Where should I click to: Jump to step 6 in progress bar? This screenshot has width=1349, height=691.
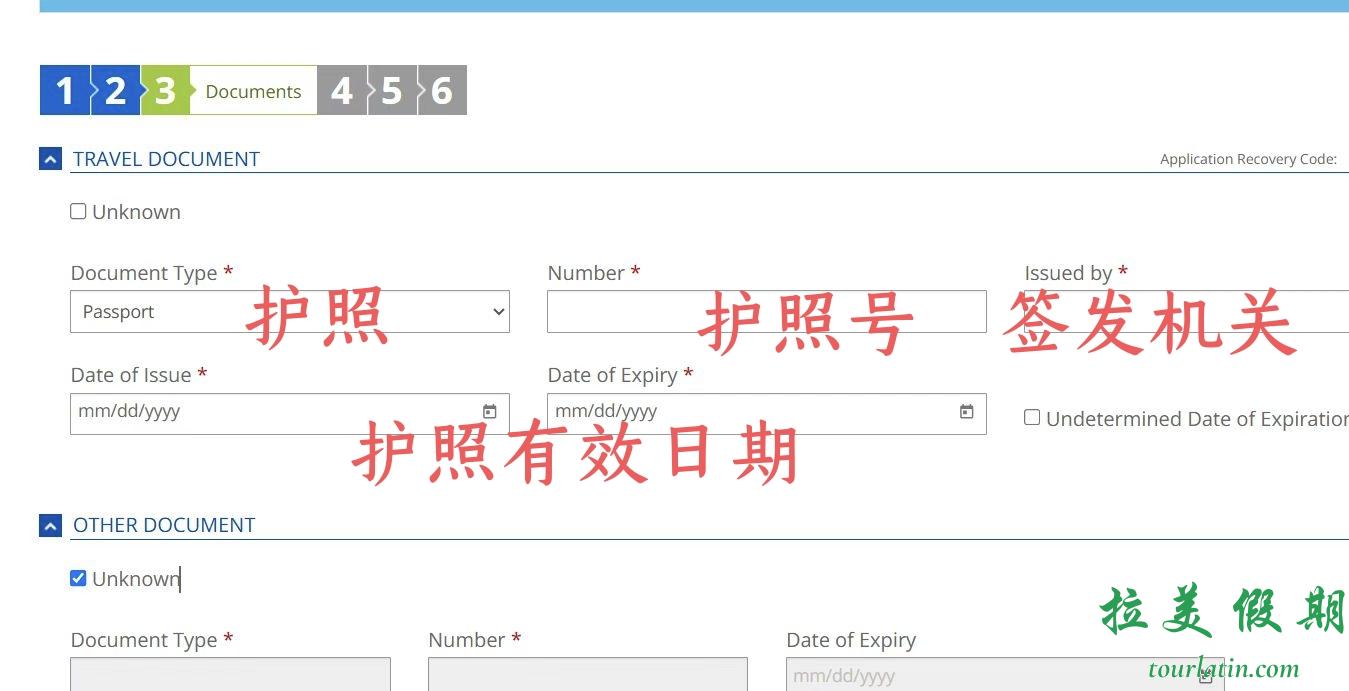(442, 91)
